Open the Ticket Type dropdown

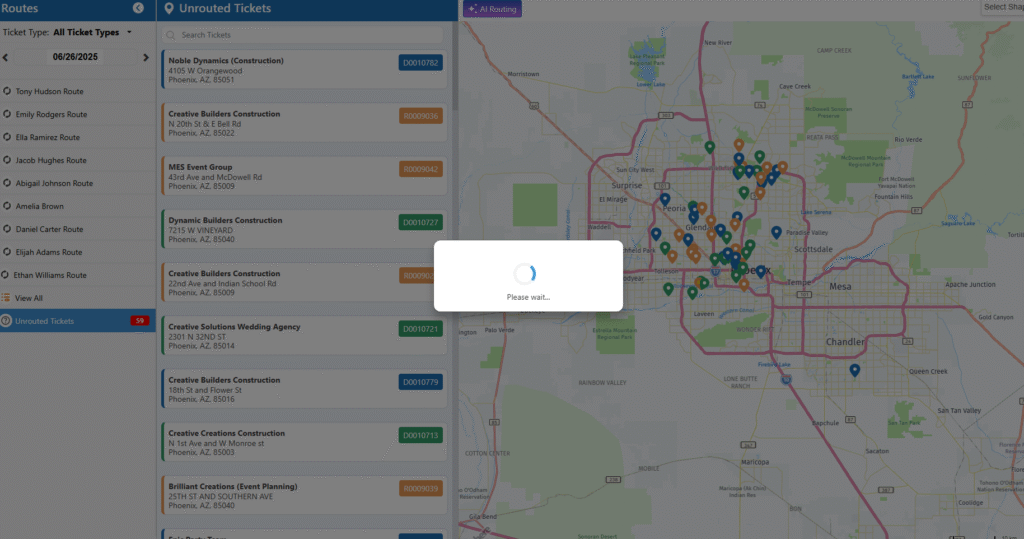pos(92,32)
